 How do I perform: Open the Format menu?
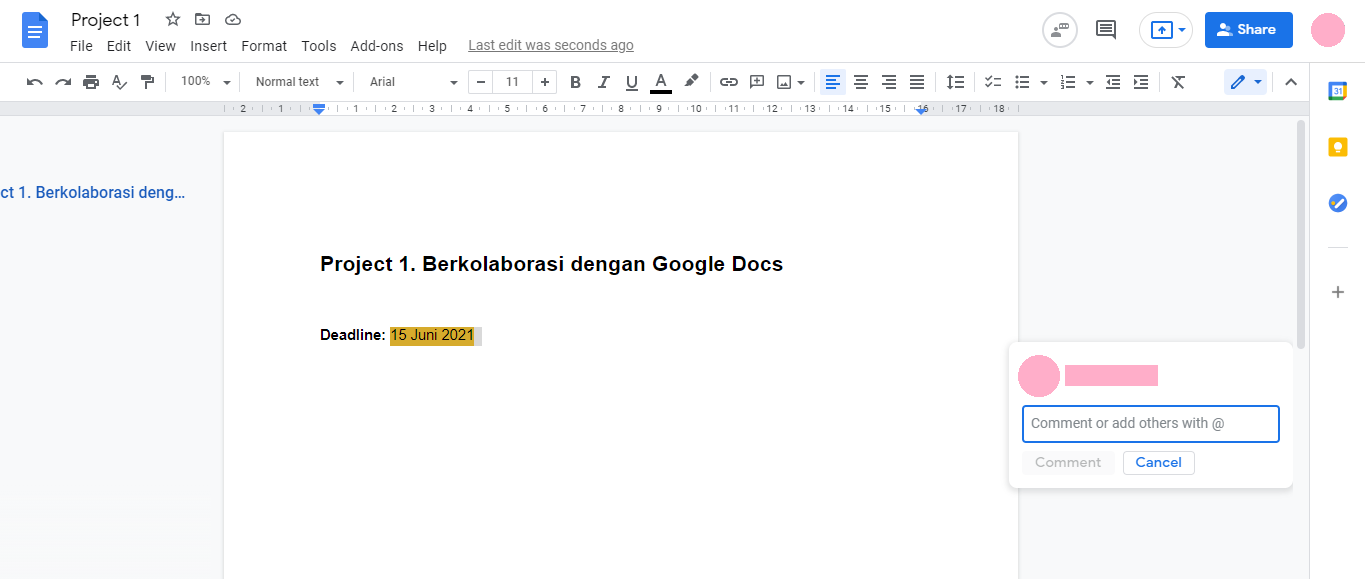click(x=264, y=46)
